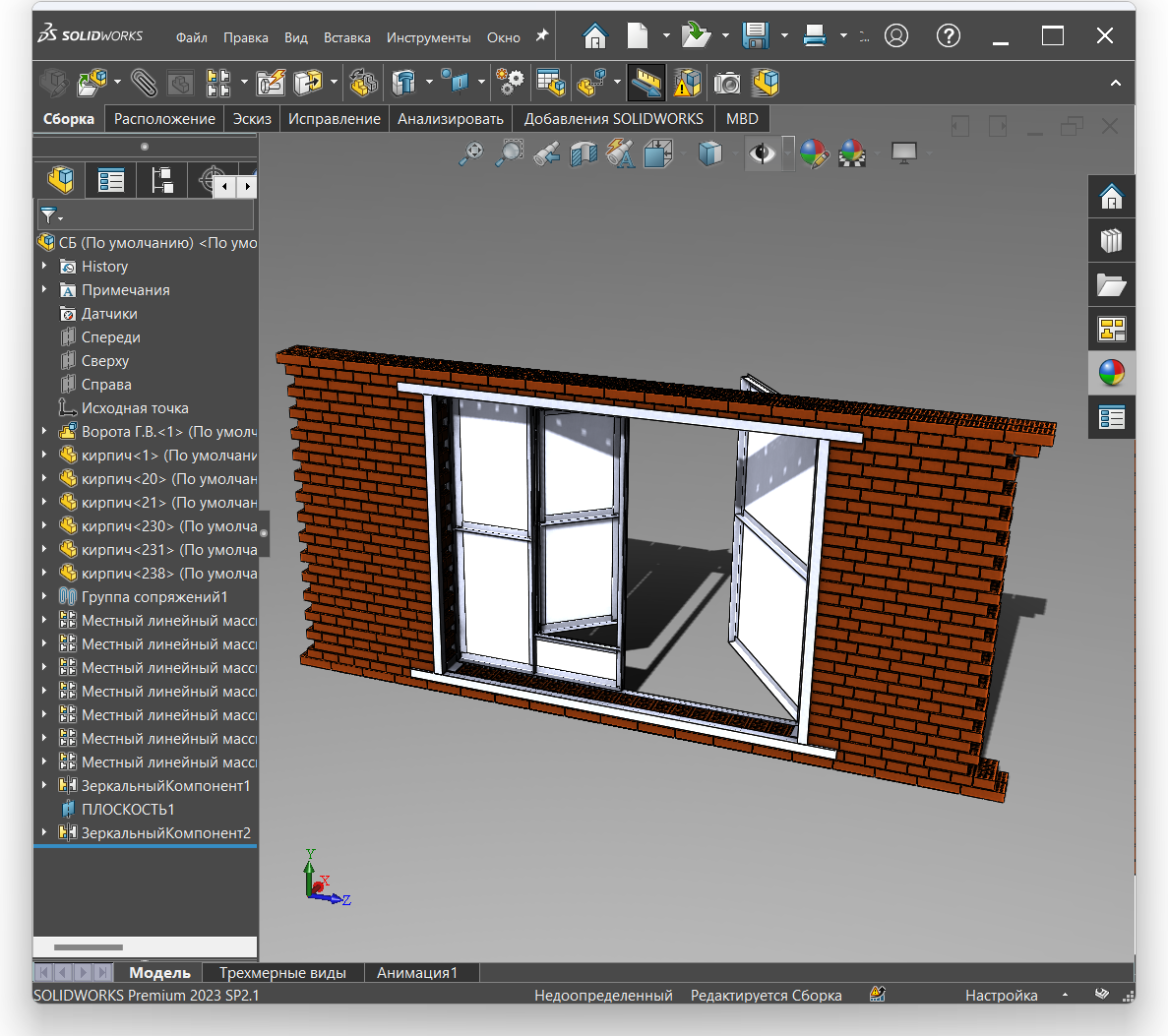Switch to the Анализировать tab
This screenshot has width=1168, height=1036.
pos(450,119)
